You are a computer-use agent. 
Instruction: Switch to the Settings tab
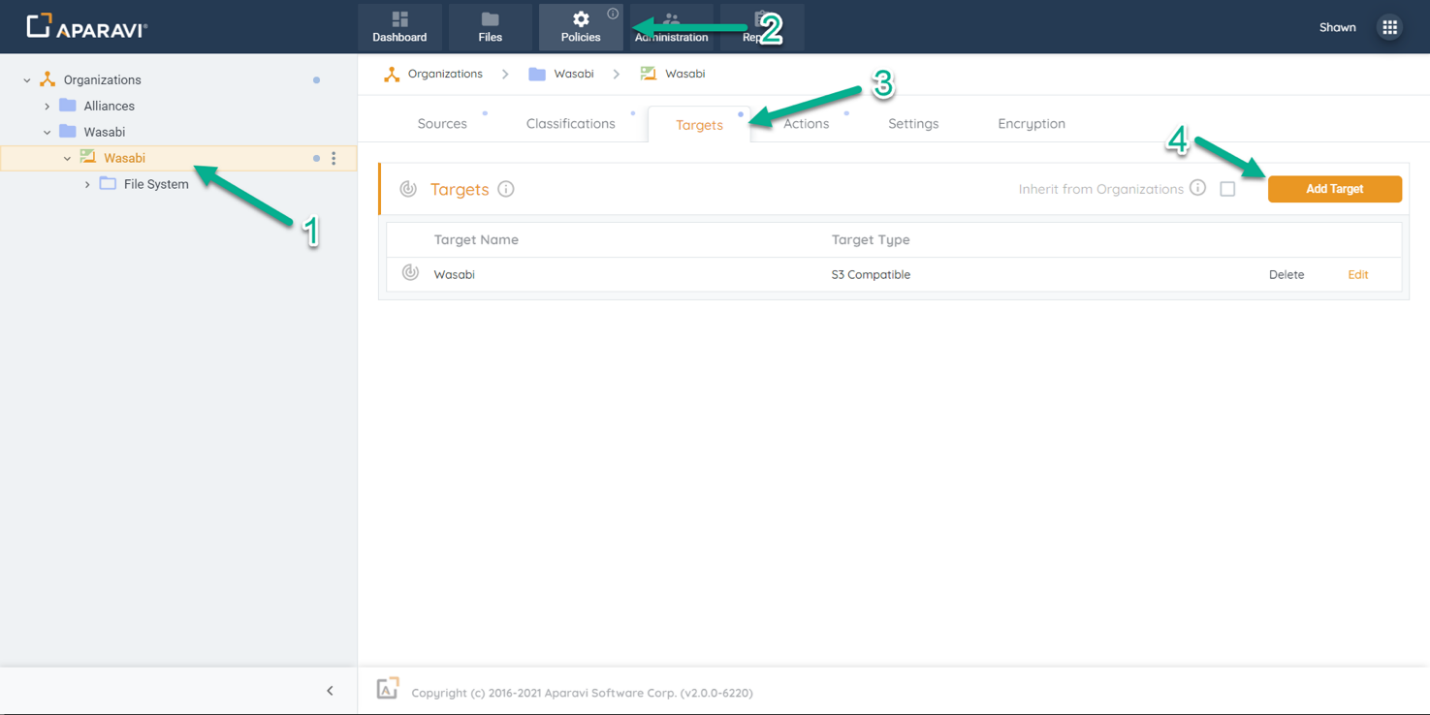coord(913,124)
